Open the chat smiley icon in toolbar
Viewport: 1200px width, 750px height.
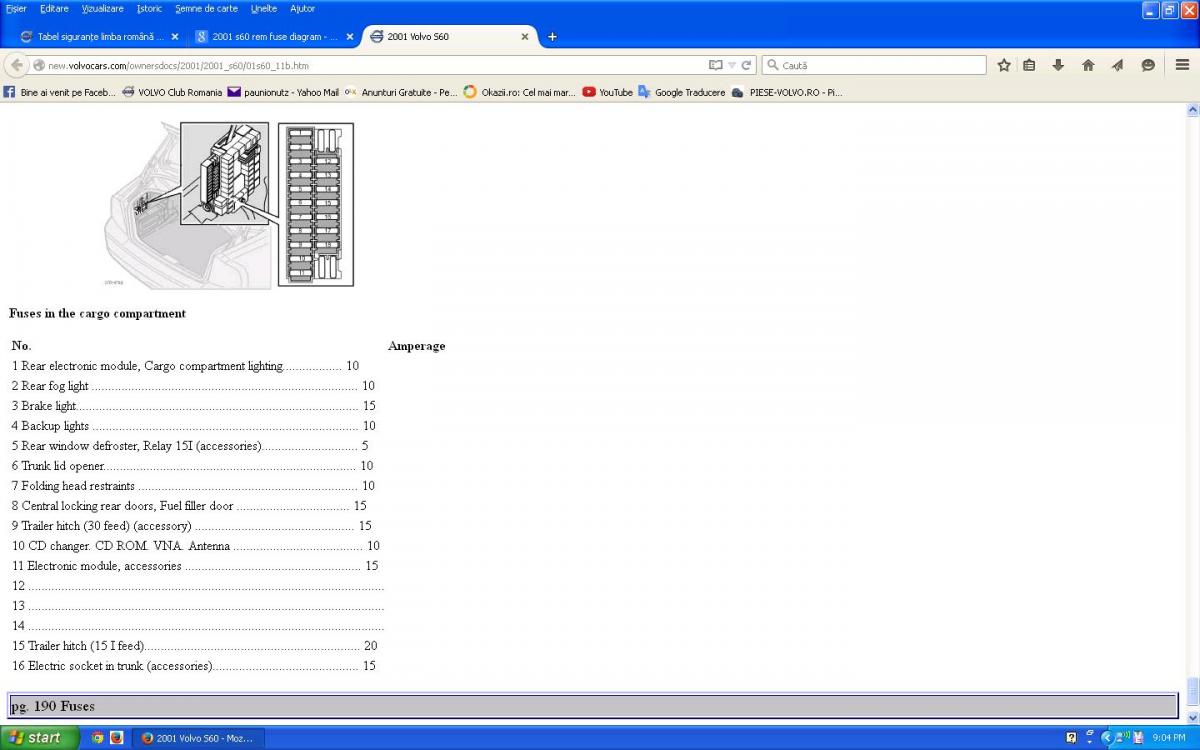1148,65
